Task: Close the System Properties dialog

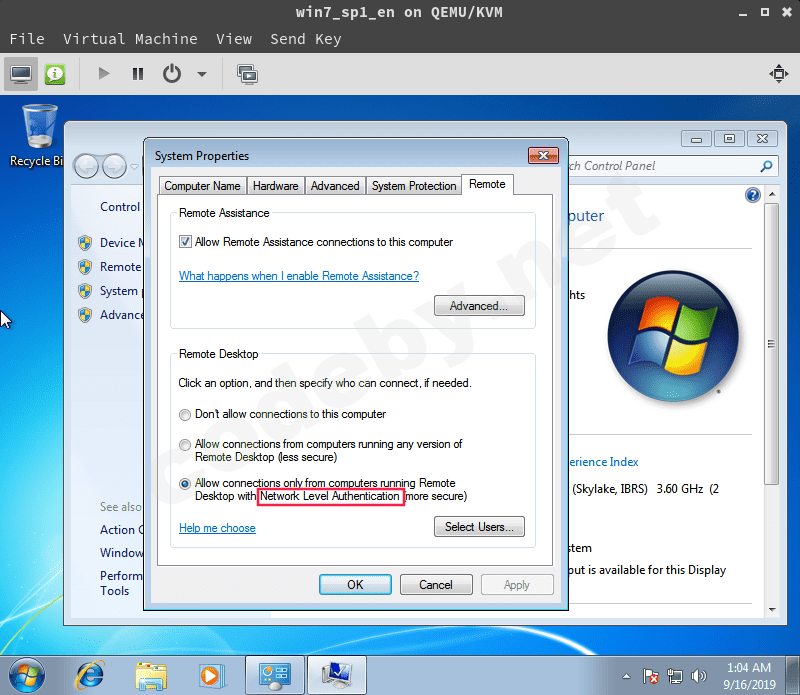Action: coord(543,156)
